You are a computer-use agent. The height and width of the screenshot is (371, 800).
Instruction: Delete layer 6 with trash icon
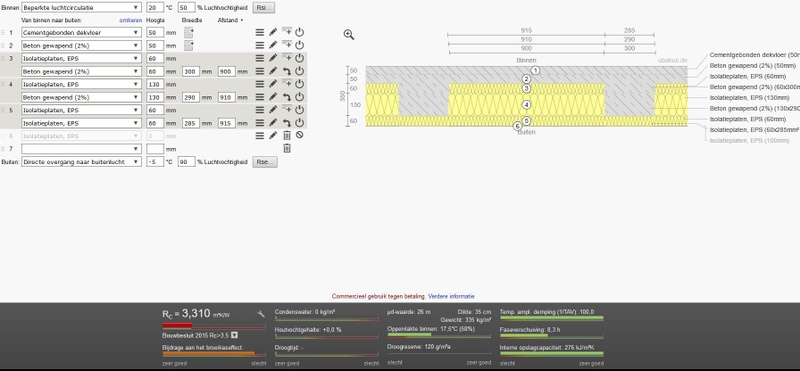(287, 135)
